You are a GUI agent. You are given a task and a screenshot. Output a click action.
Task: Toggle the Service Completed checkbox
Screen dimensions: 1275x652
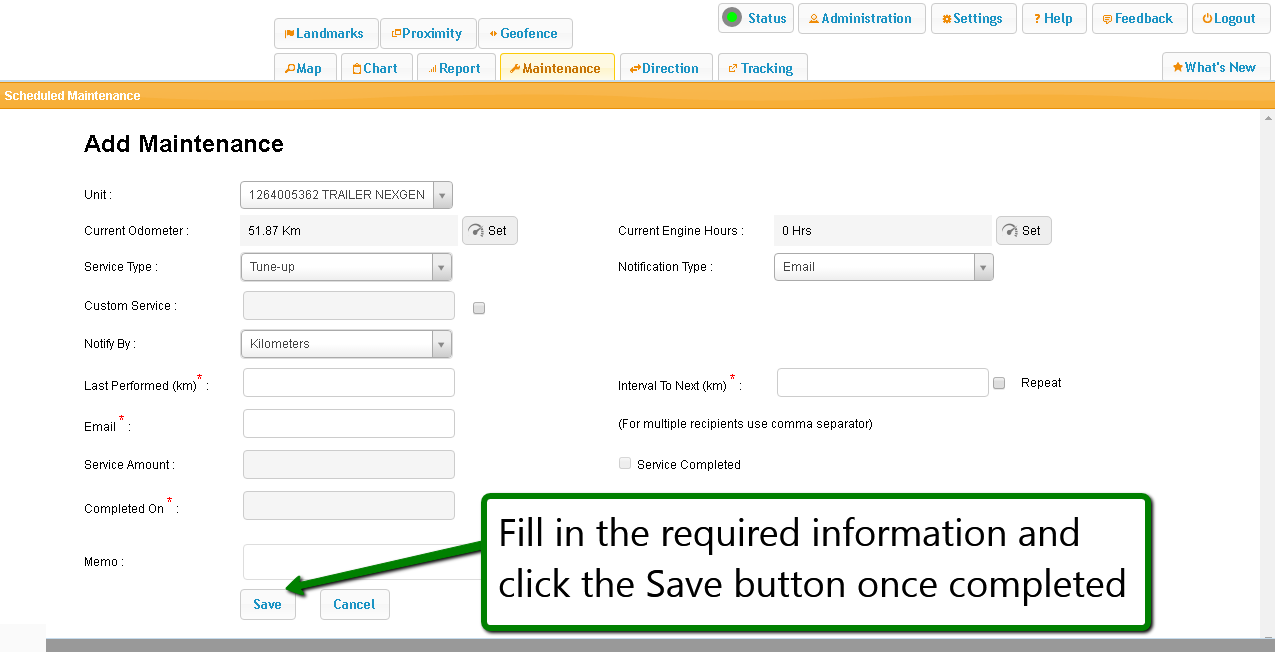[625, 464]
